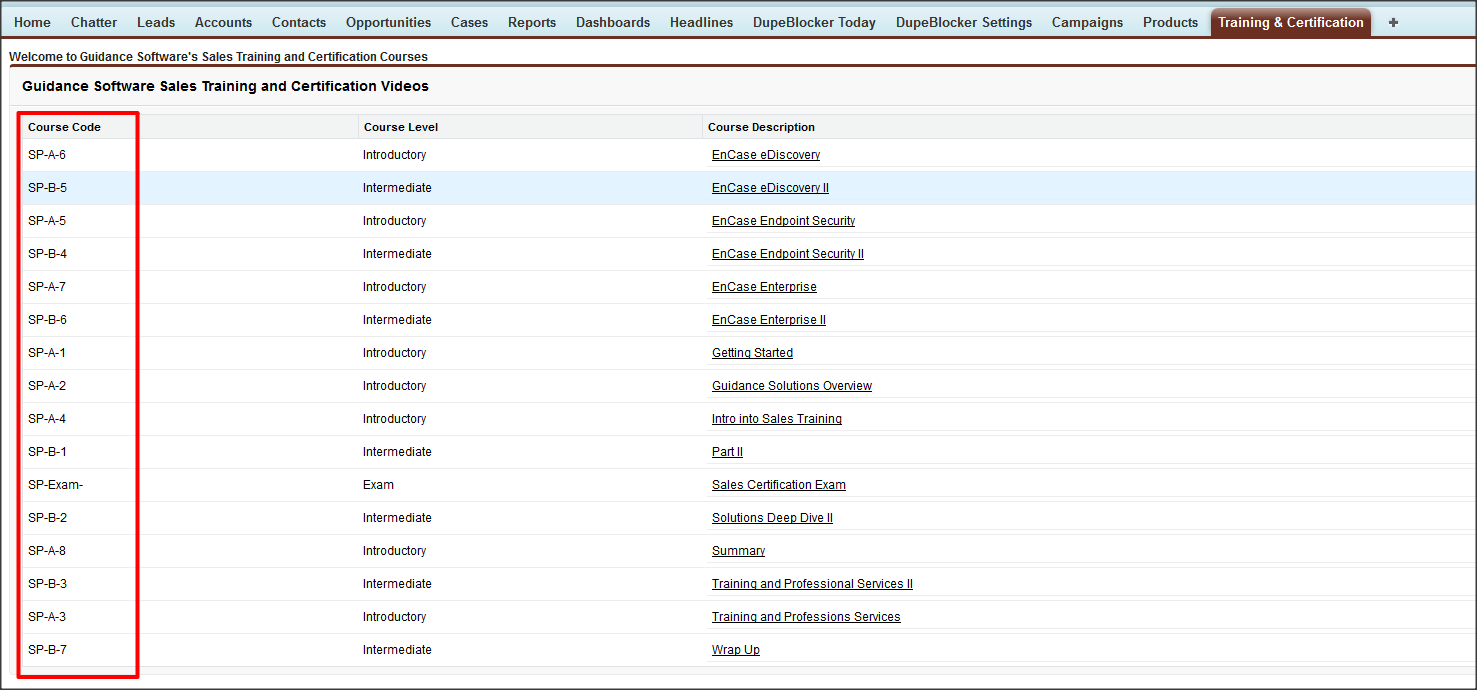Open EnCase Endpoint Security II course

pyautogui.click(x=787, y=254)
